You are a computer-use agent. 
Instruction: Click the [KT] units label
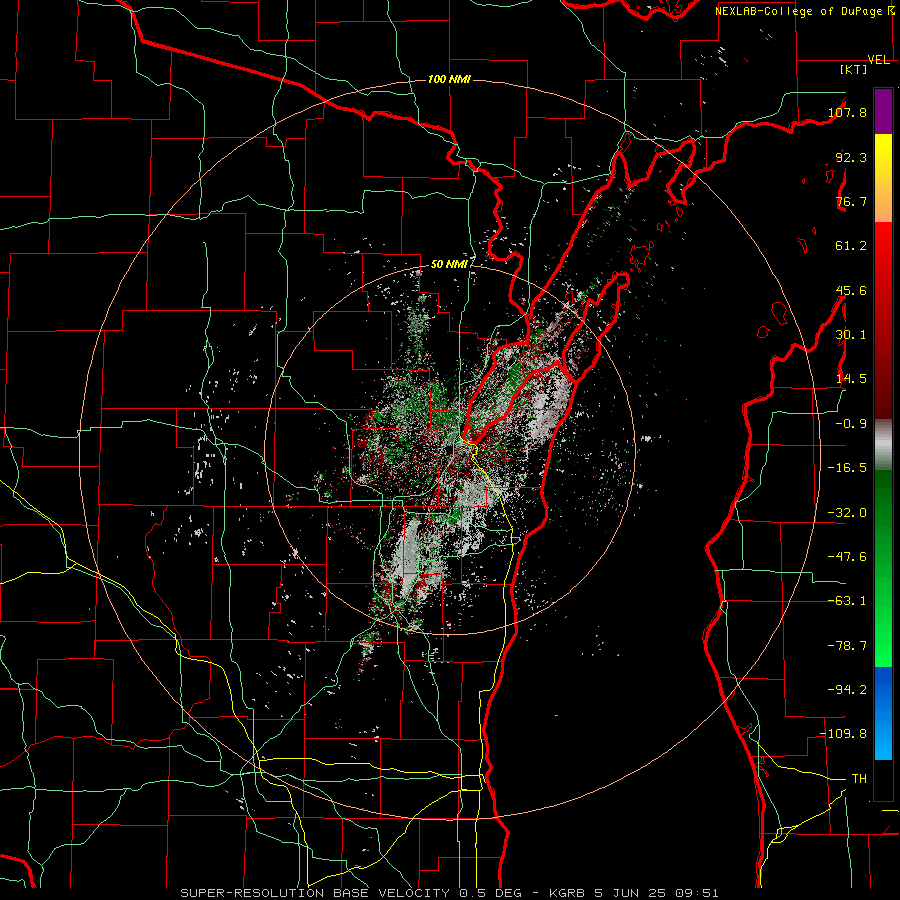point(854,69)
